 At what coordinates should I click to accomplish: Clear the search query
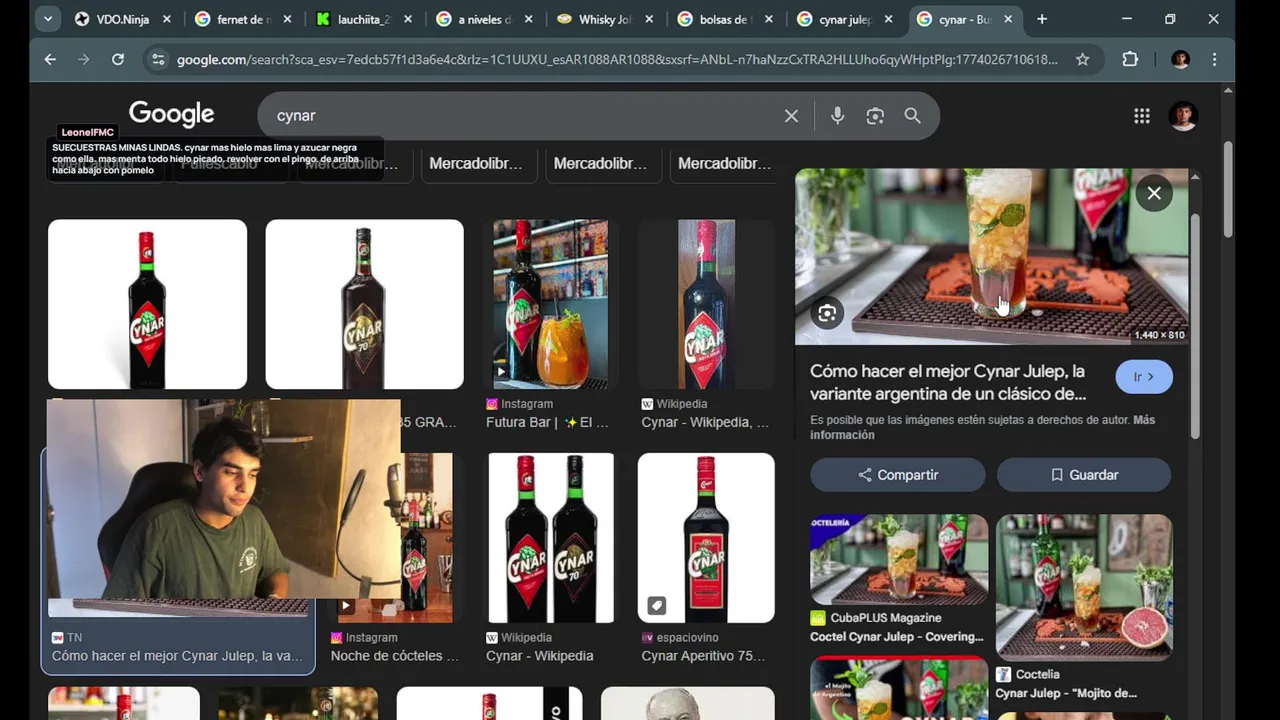coord(791,115)
